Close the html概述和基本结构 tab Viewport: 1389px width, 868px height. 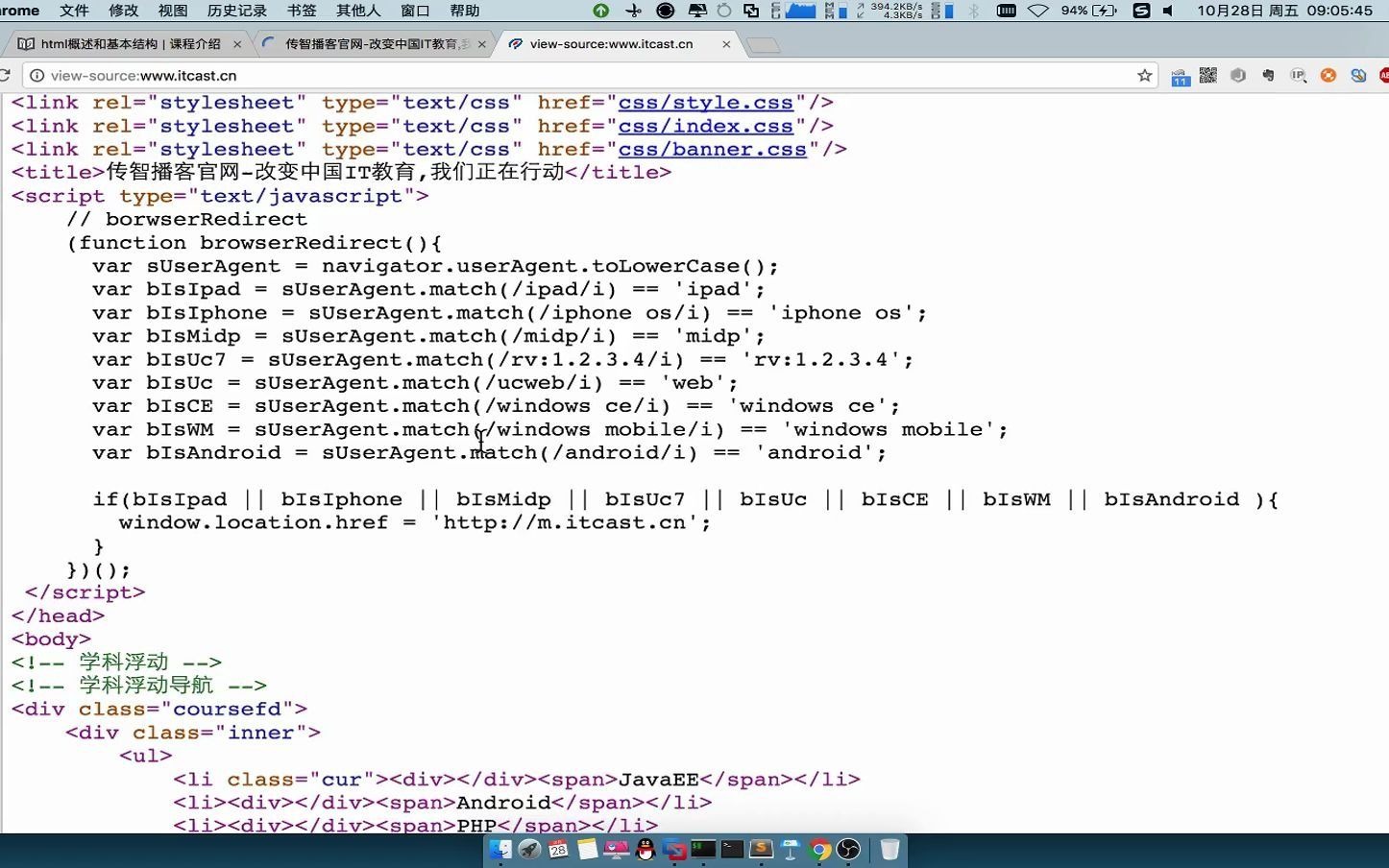237,44
